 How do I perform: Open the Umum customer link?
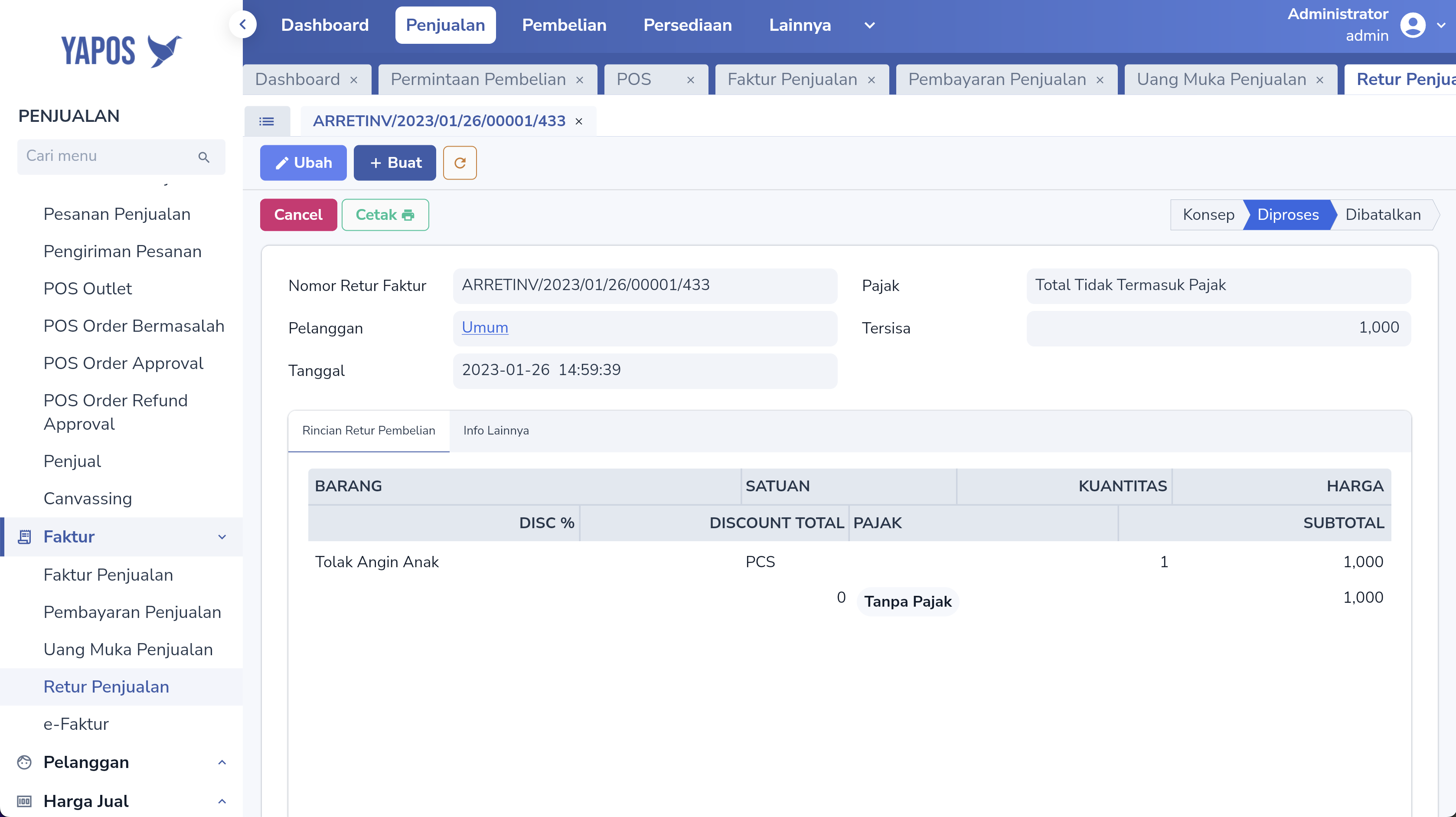click(x=485, y=327)
